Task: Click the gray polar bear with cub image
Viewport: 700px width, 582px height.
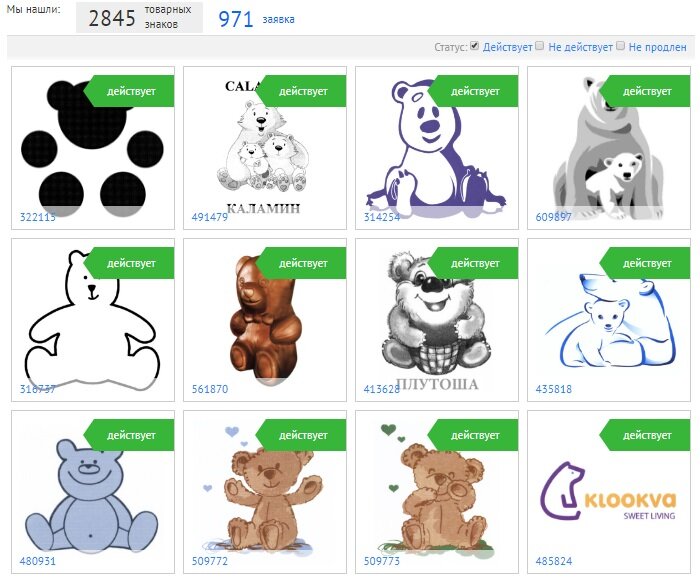Action: 609,148
